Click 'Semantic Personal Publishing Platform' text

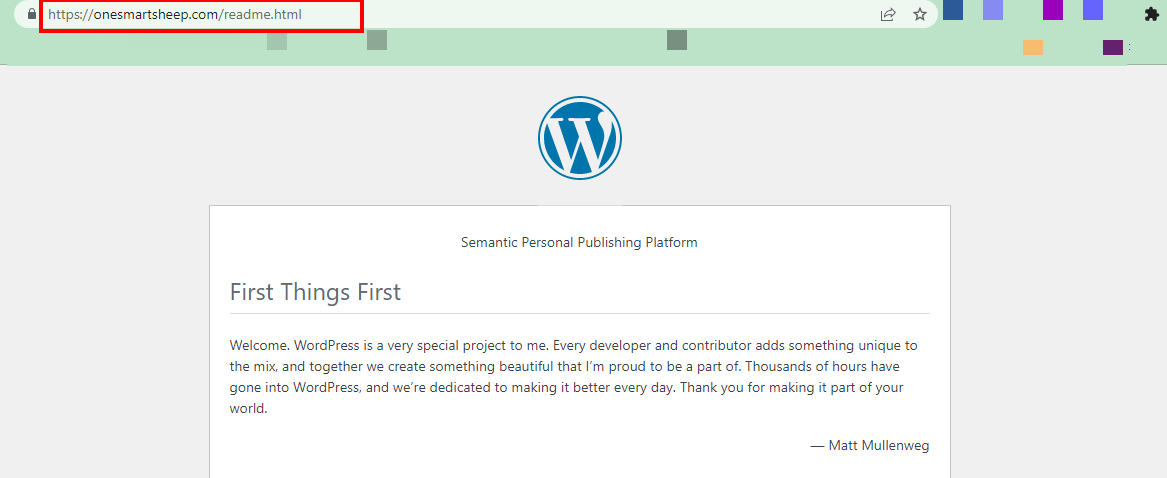point(579,242)
